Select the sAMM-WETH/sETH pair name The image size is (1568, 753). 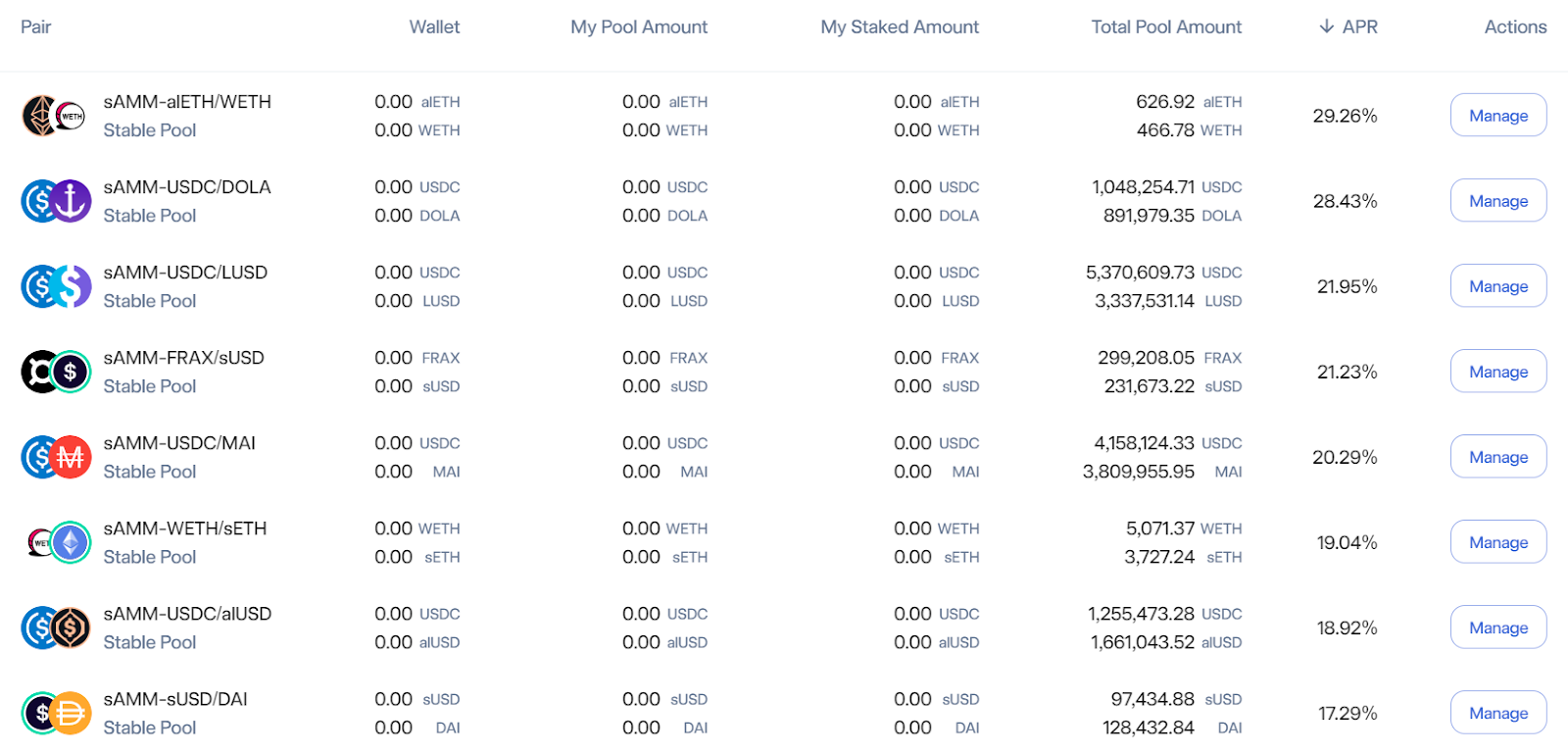click(185, 528)
